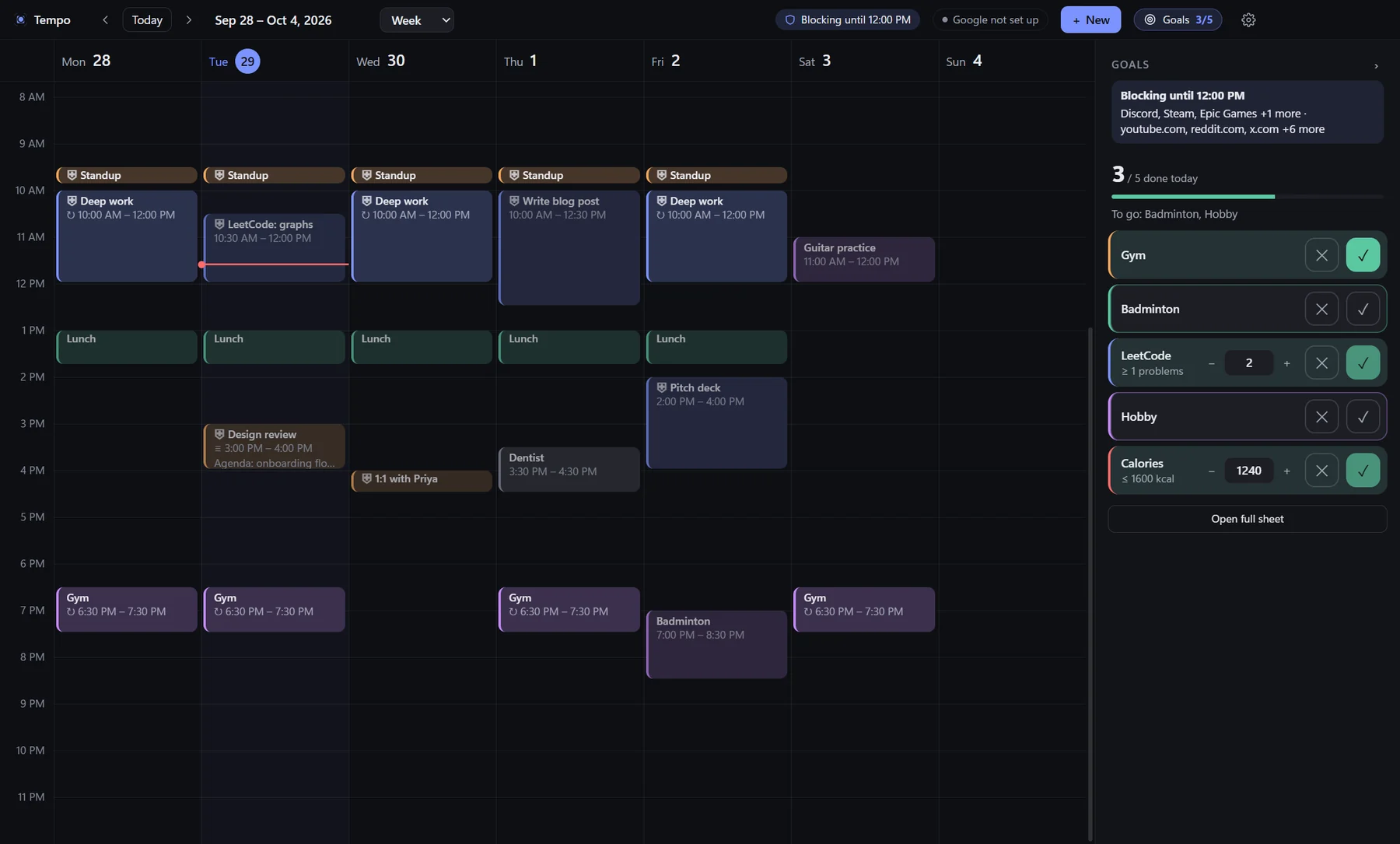The width and height of the screenshot is (1400, 844).
Task: Increase Calories value with plus
Action: point(1286,471)
